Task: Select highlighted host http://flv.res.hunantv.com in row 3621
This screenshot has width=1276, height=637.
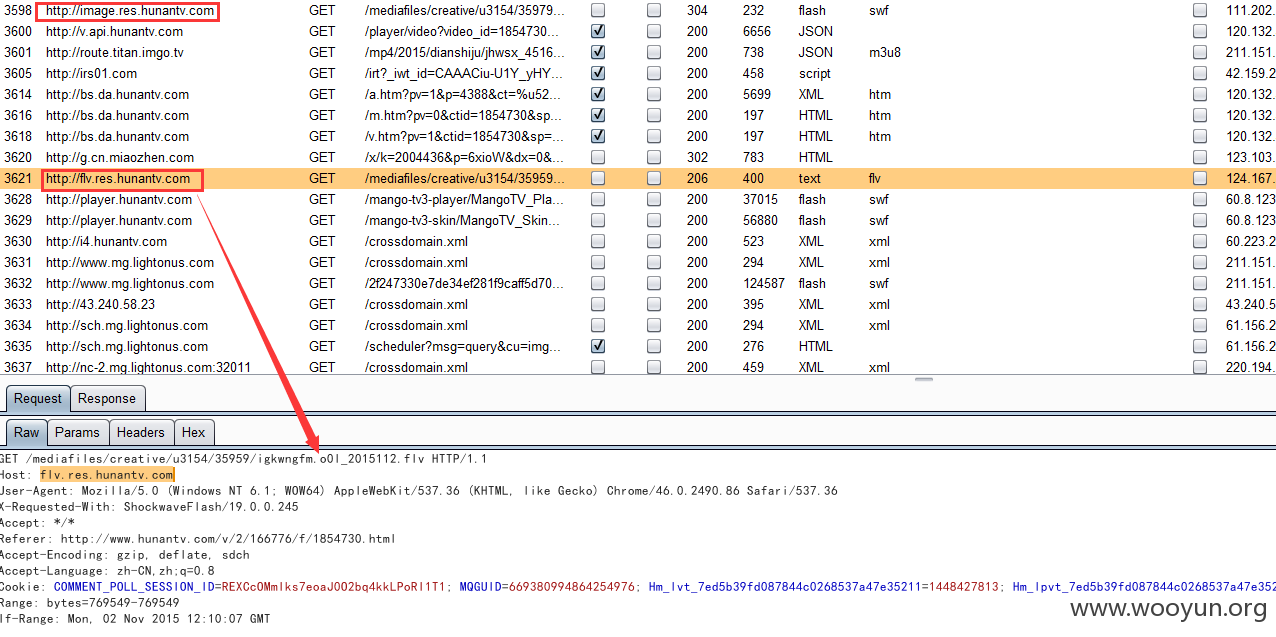Action: pyautogui.click(x=118, y=179)
